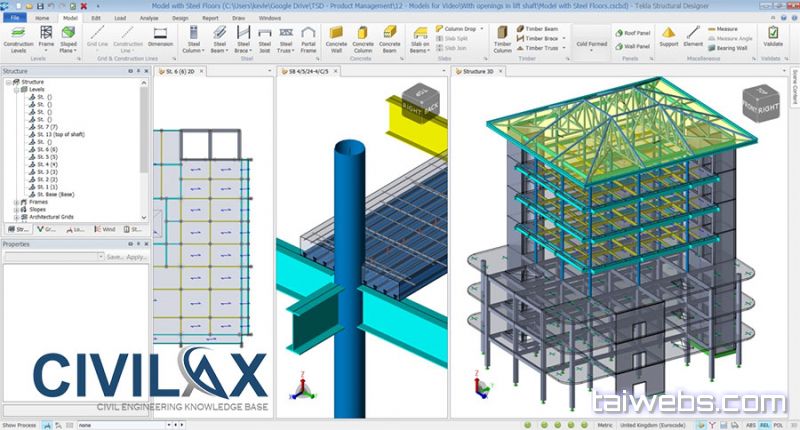Select St. 6 (6) level in tree
Screen dimensions: 800x430
click(46, 149)
